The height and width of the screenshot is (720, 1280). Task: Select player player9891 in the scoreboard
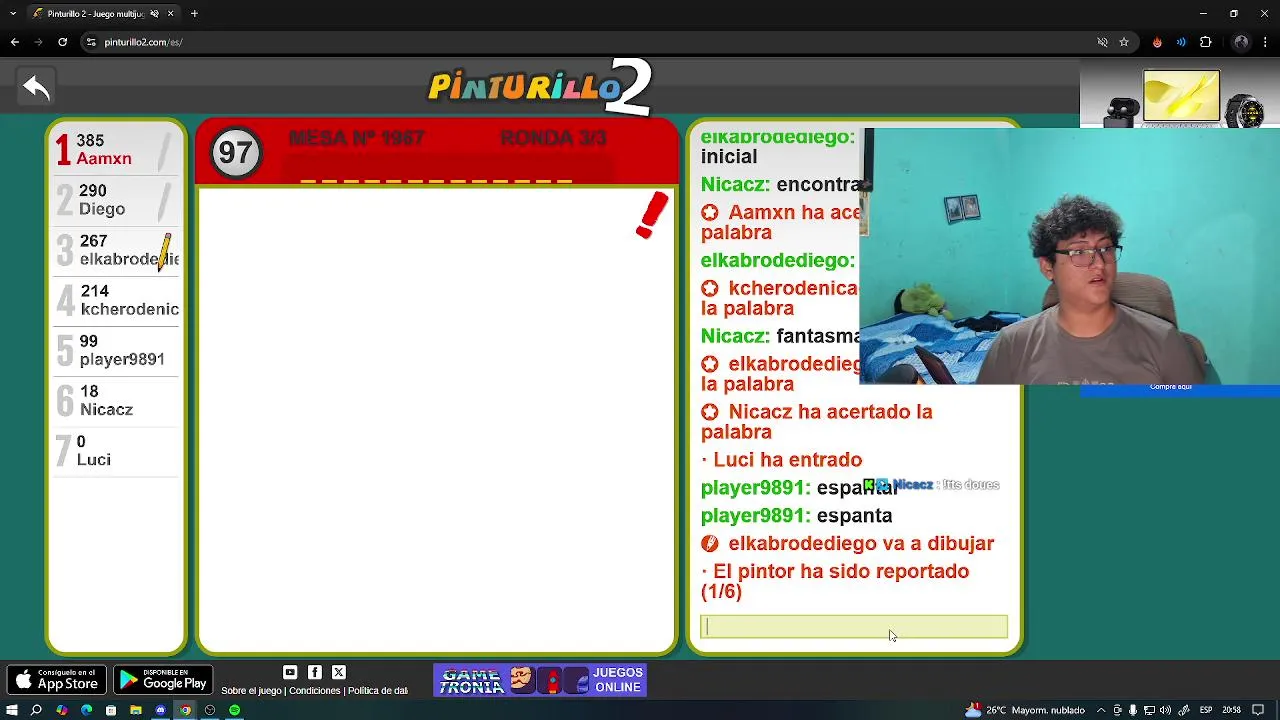coord(116,350)
